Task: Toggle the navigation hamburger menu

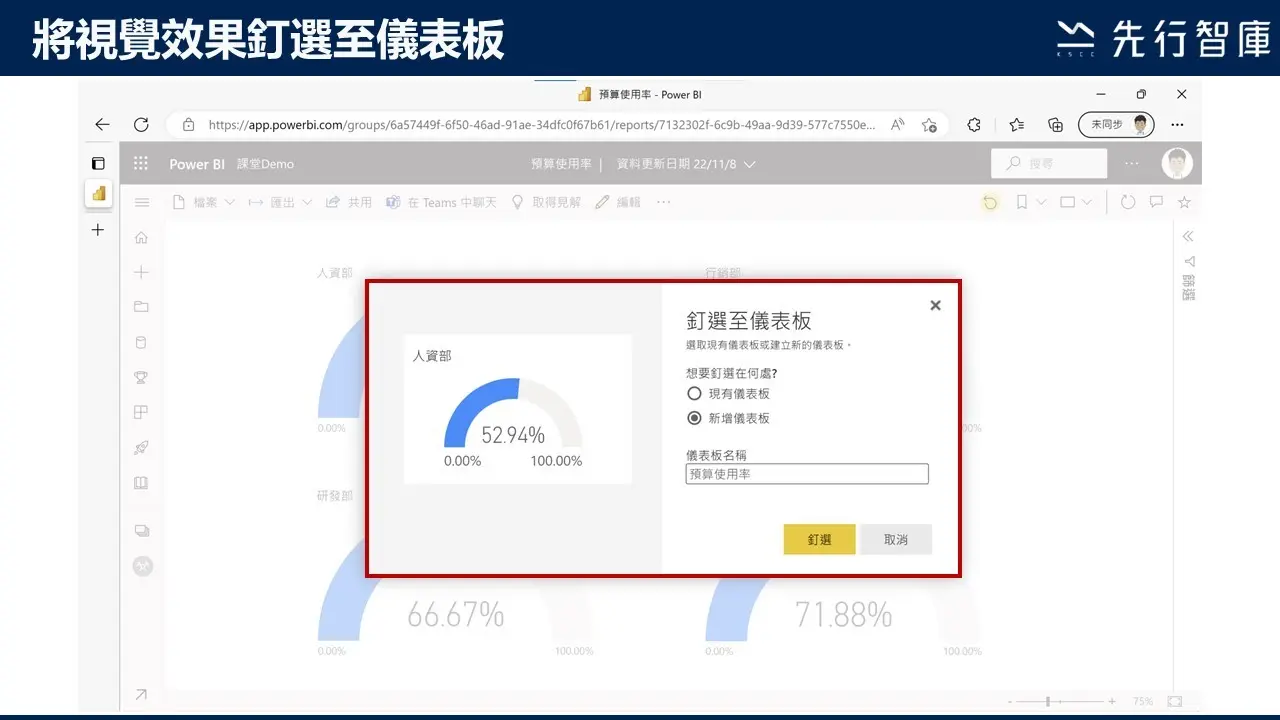Action: coord(142,202)
